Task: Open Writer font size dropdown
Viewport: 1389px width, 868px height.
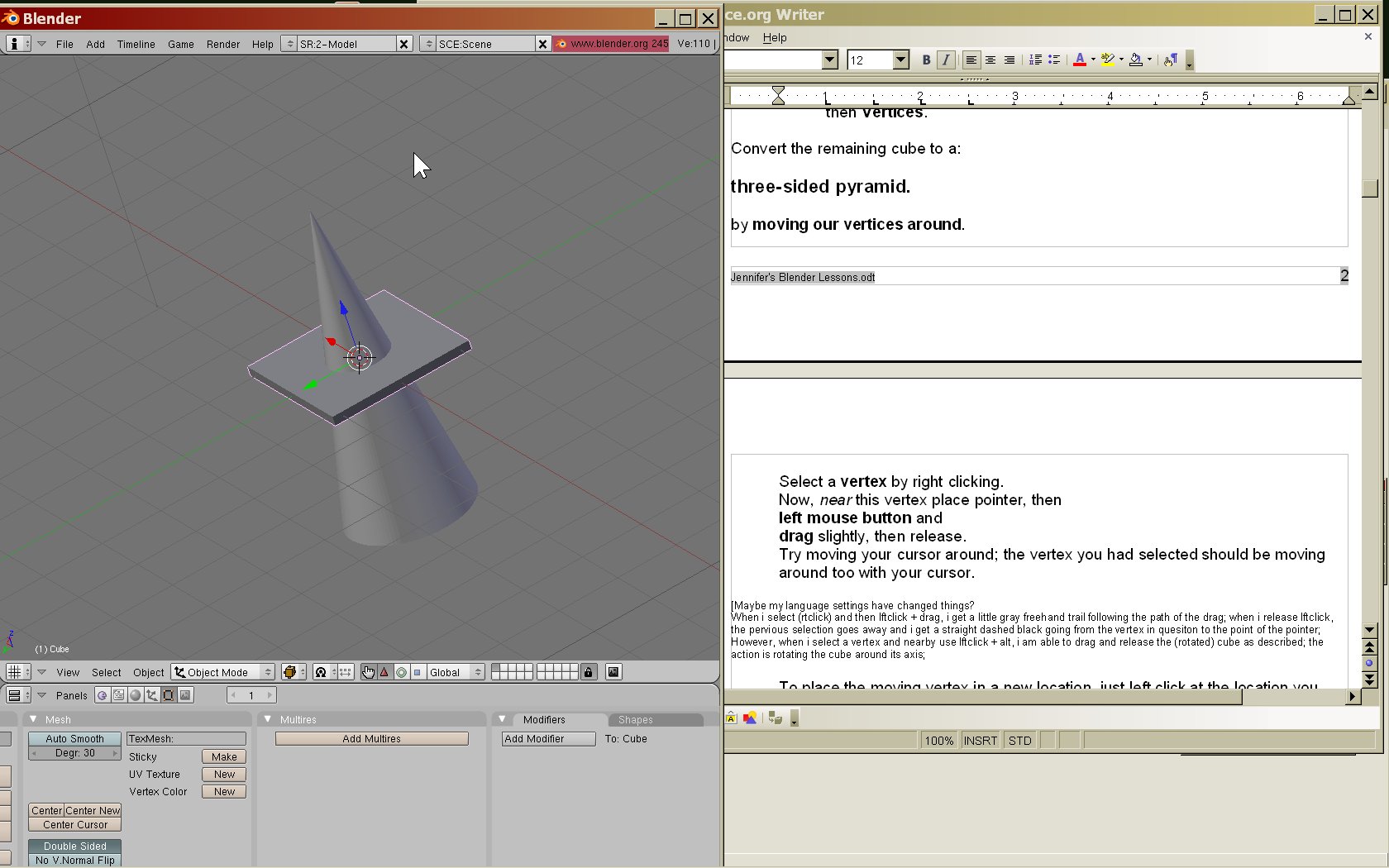Action: pos(901,60)
